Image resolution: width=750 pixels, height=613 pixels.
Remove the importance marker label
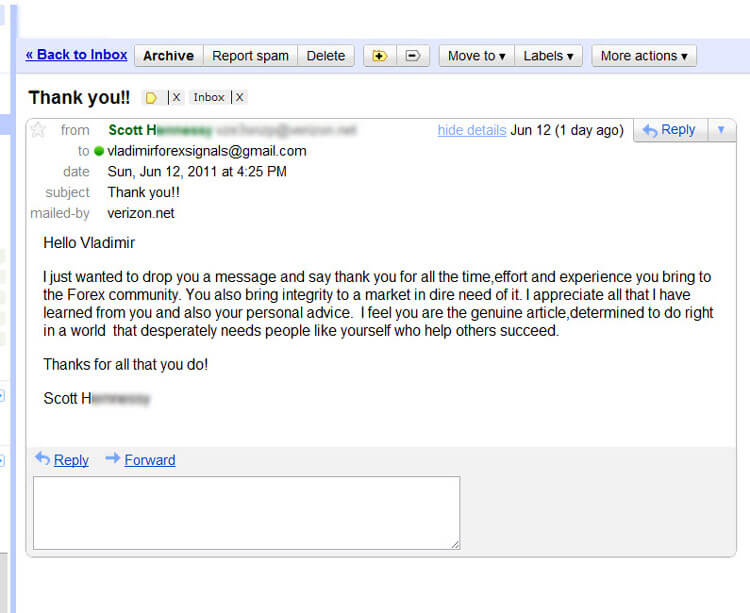pos(176,98)
